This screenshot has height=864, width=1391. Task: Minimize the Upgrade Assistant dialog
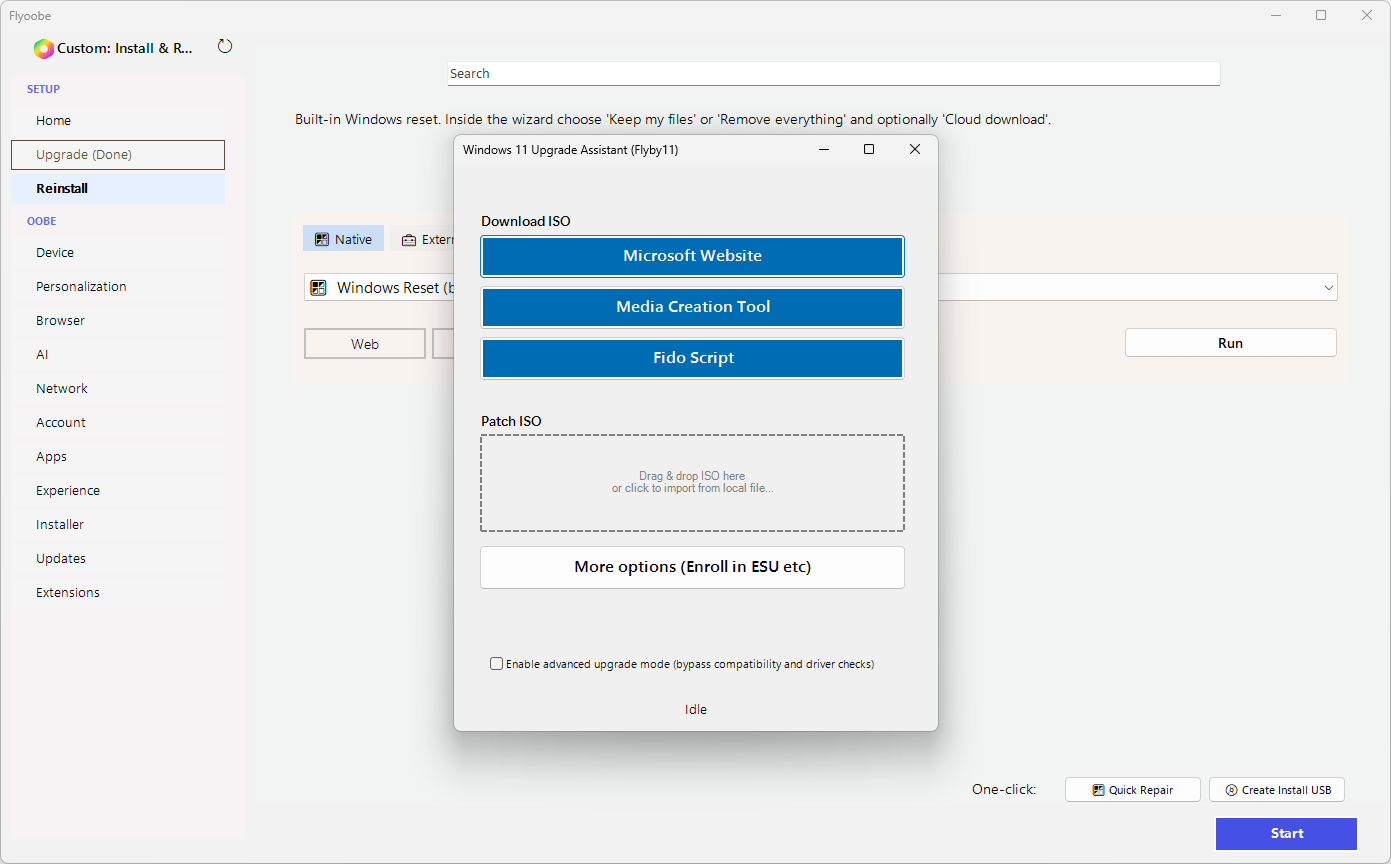(x=824, y=149)
